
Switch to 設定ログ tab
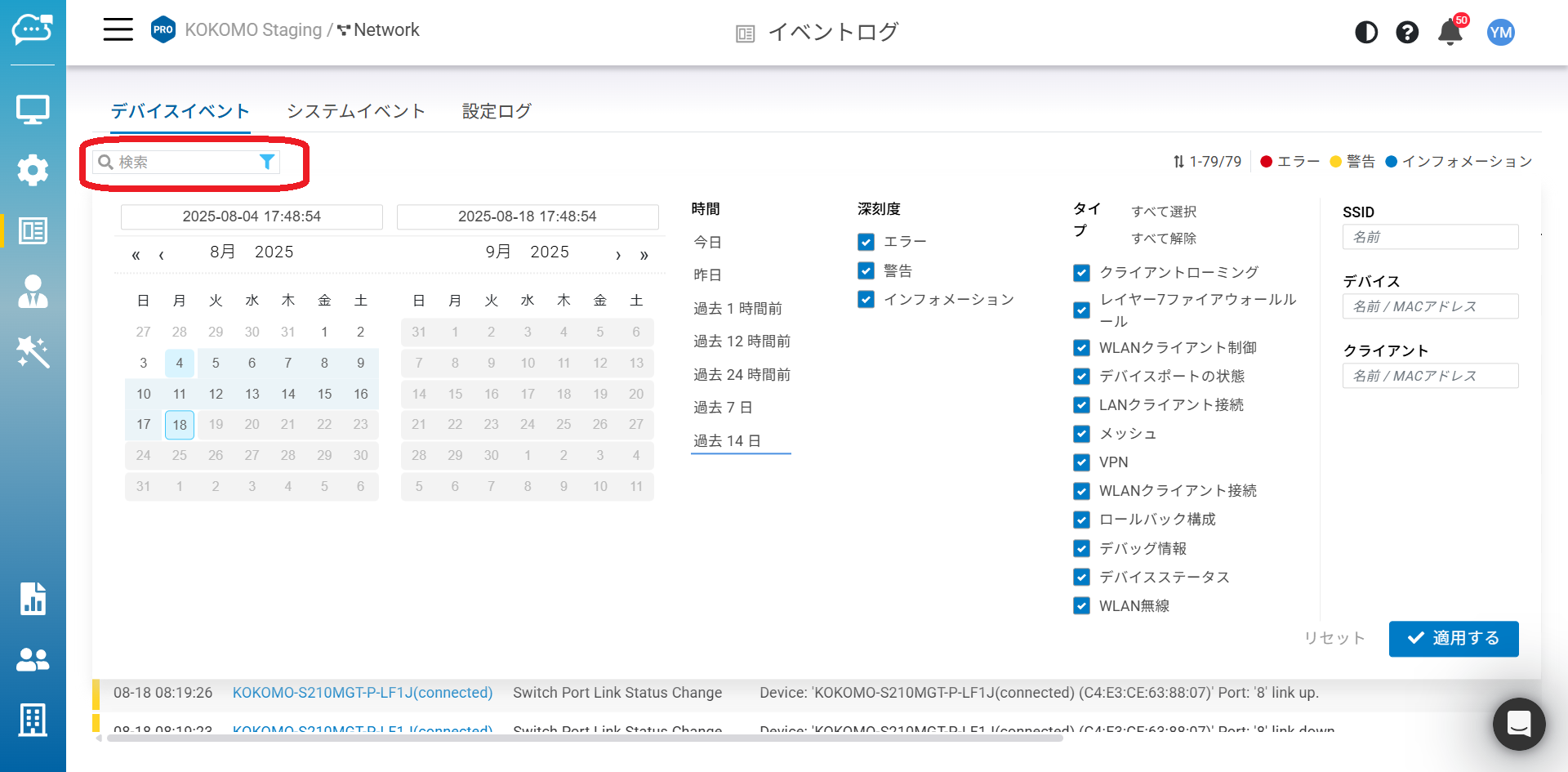[x=497, y=111]
